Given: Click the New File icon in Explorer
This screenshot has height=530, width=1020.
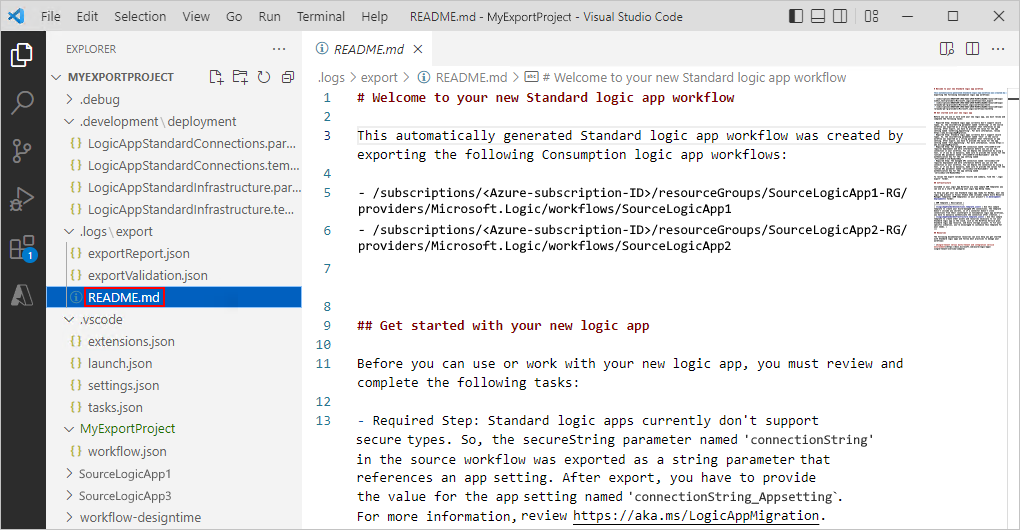Looking at the screenshot, I should click(x=216, y=77).
